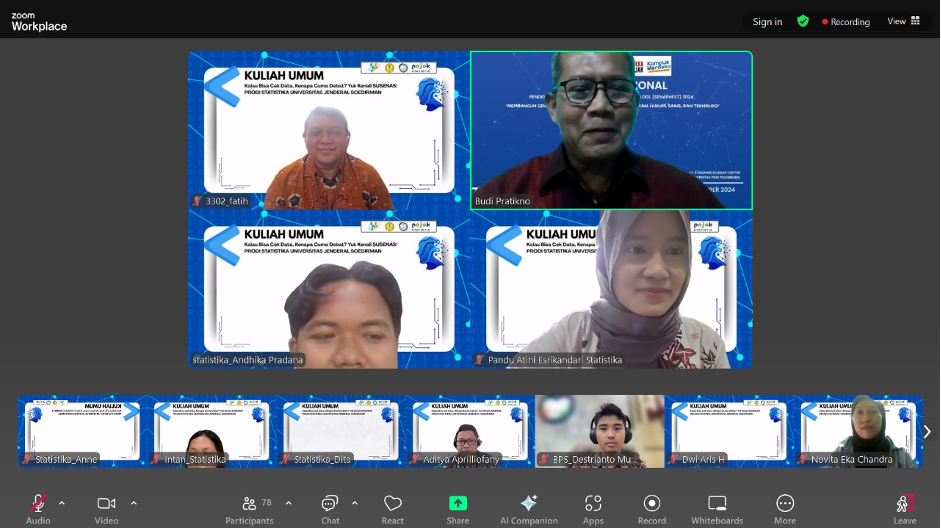Image resolution: width=941 pixels, height=529 pixels.
Task: Toggle meeting recording with Record button
Action: (x=652, y=508)
